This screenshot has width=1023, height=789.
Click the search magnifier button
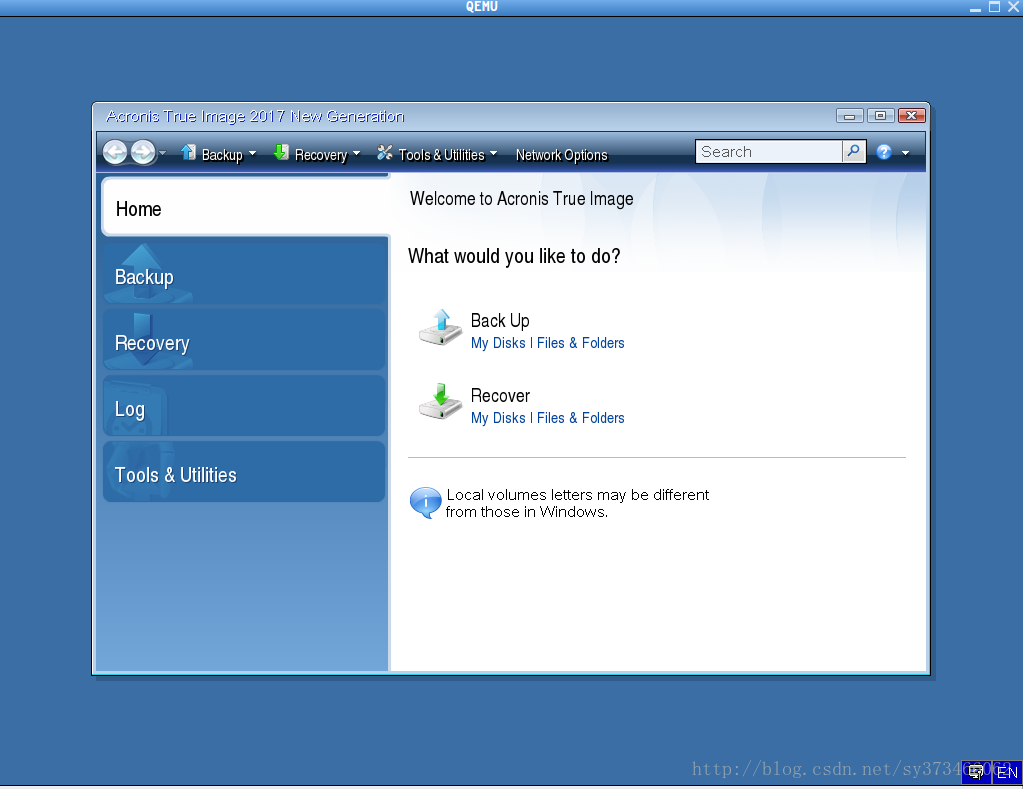(853, 151)
